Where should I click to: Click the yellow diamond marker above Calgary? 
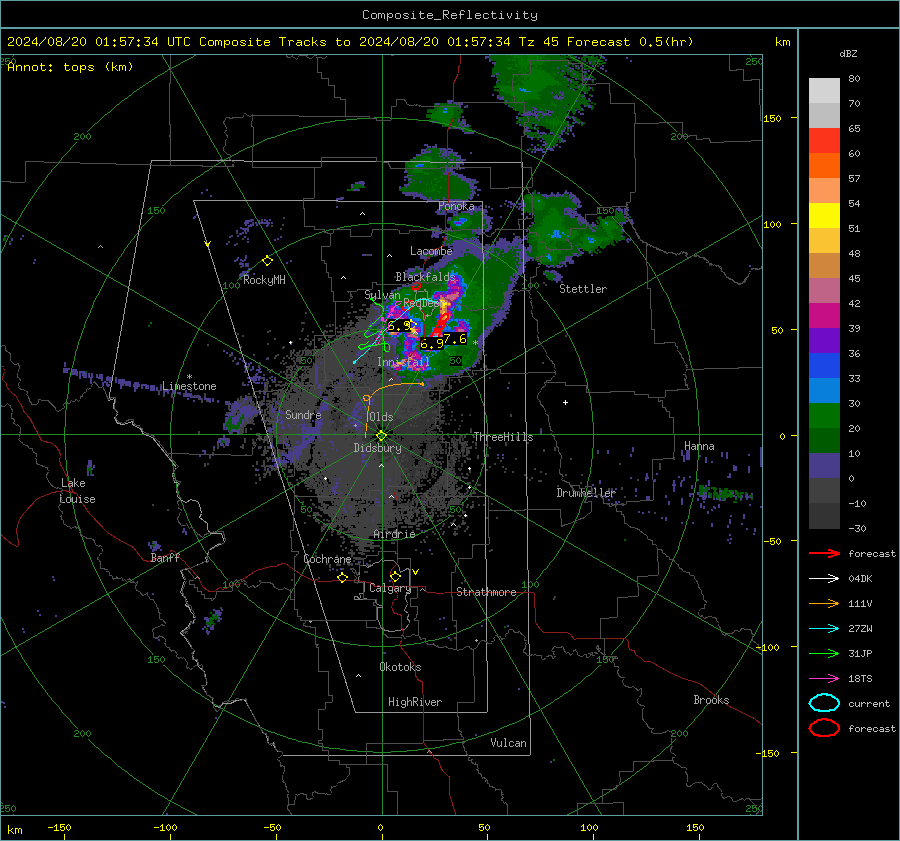(x=395, y=576)
